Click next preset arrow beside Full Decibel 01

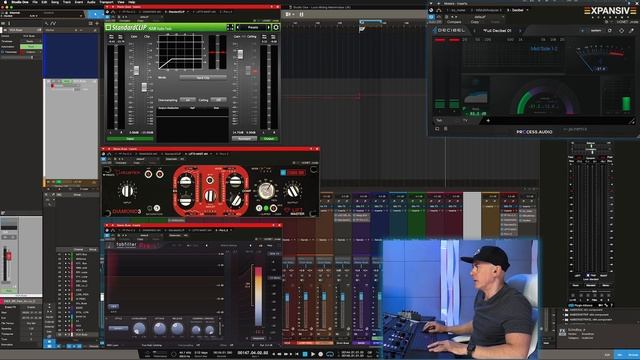point(520,31)
